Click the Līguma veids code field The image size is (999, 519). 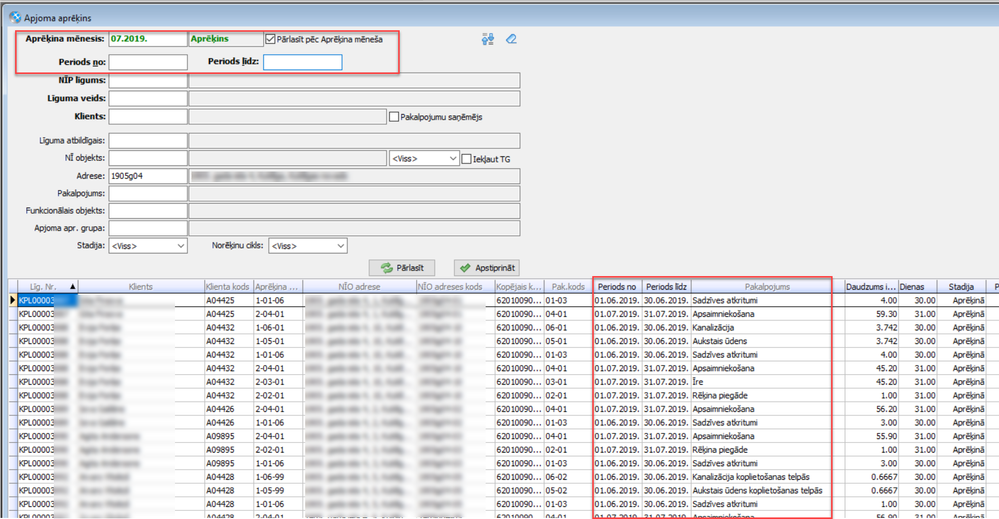click(x=148, y=98)
